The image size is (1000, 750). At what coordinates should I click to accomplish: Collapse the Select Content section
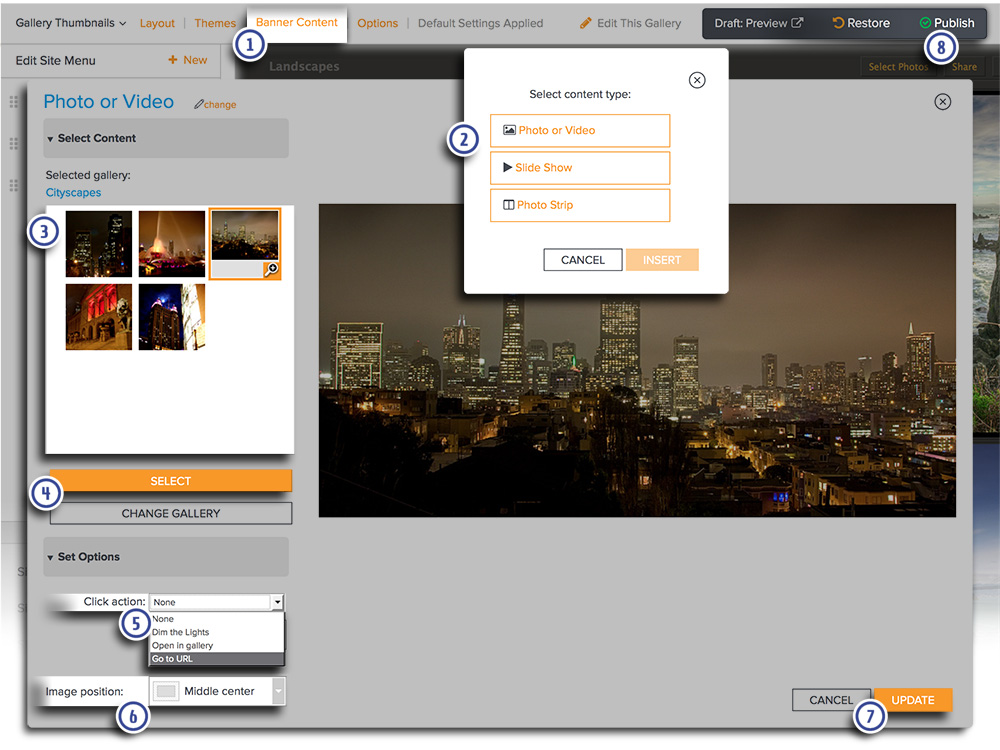pos(166,138)
